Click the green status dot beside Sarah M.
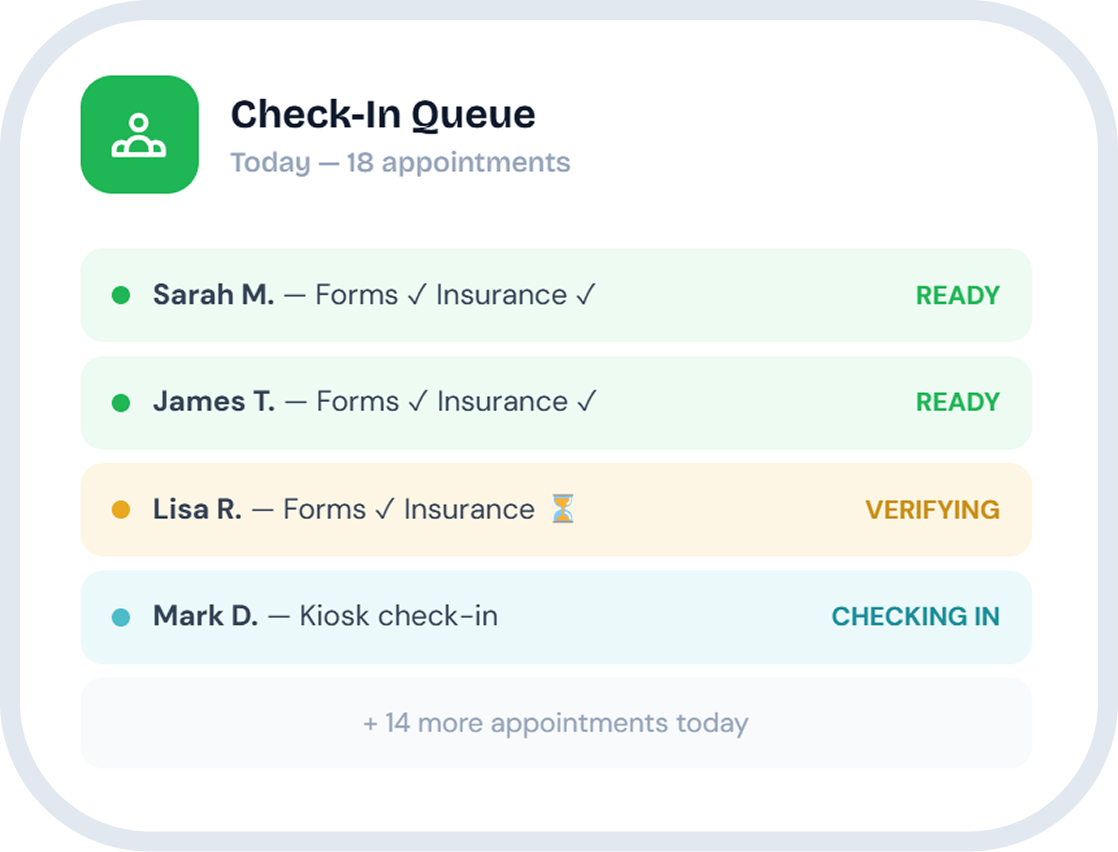The height and width of the screenshot is (852, 1118). [x=121, y=296]
